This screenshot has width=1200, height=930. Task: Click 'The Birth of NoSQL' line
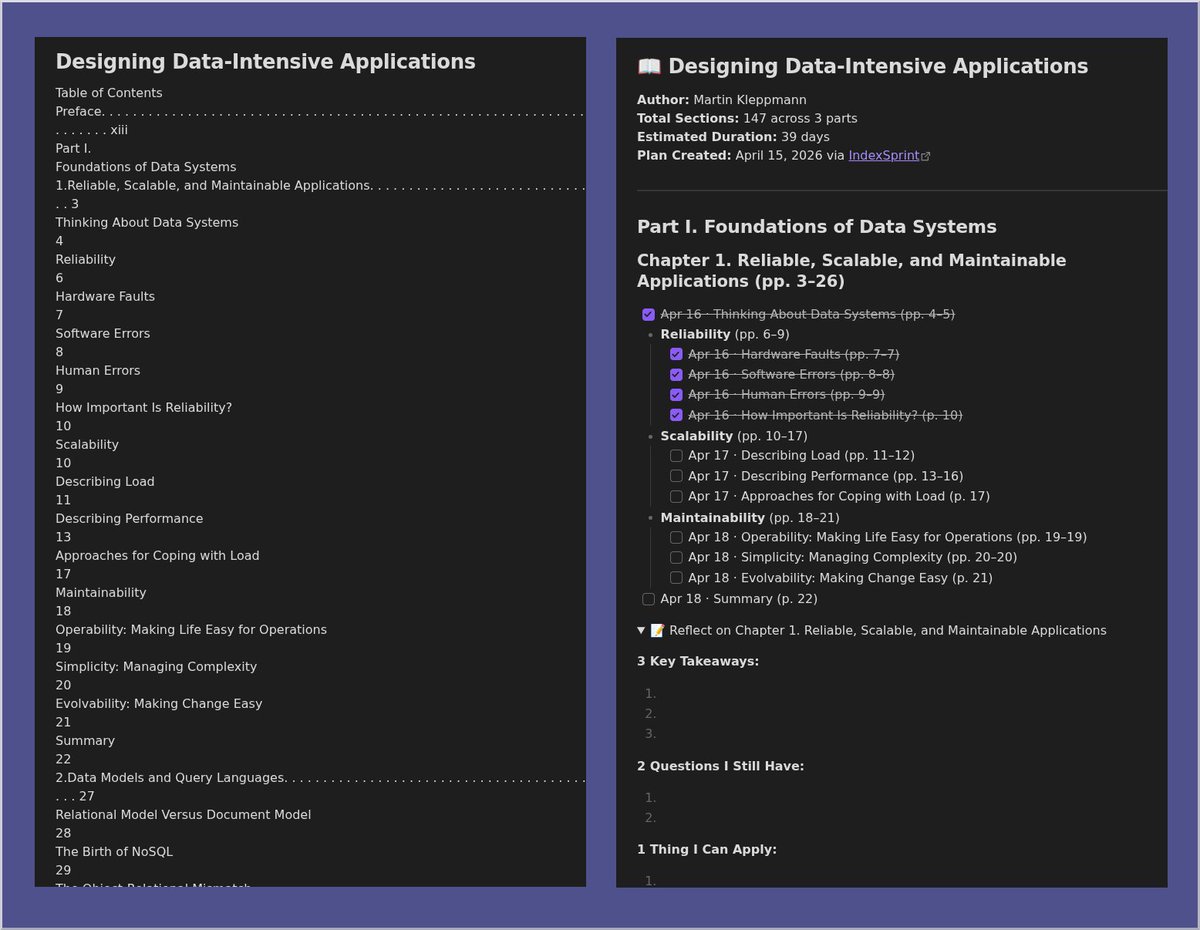coord(114,851)
